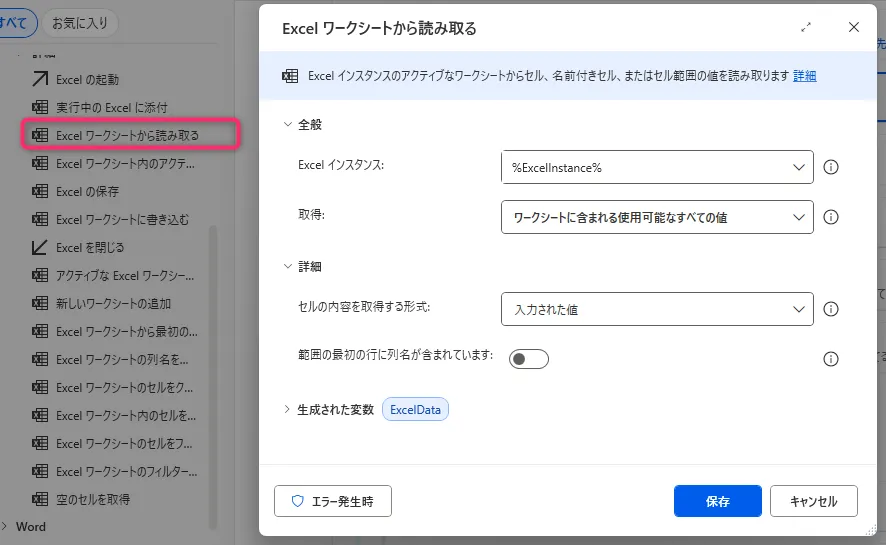Collapse the 詳細 section
Image resolution: width=886 pixels, height=545 pixels.
288,267
